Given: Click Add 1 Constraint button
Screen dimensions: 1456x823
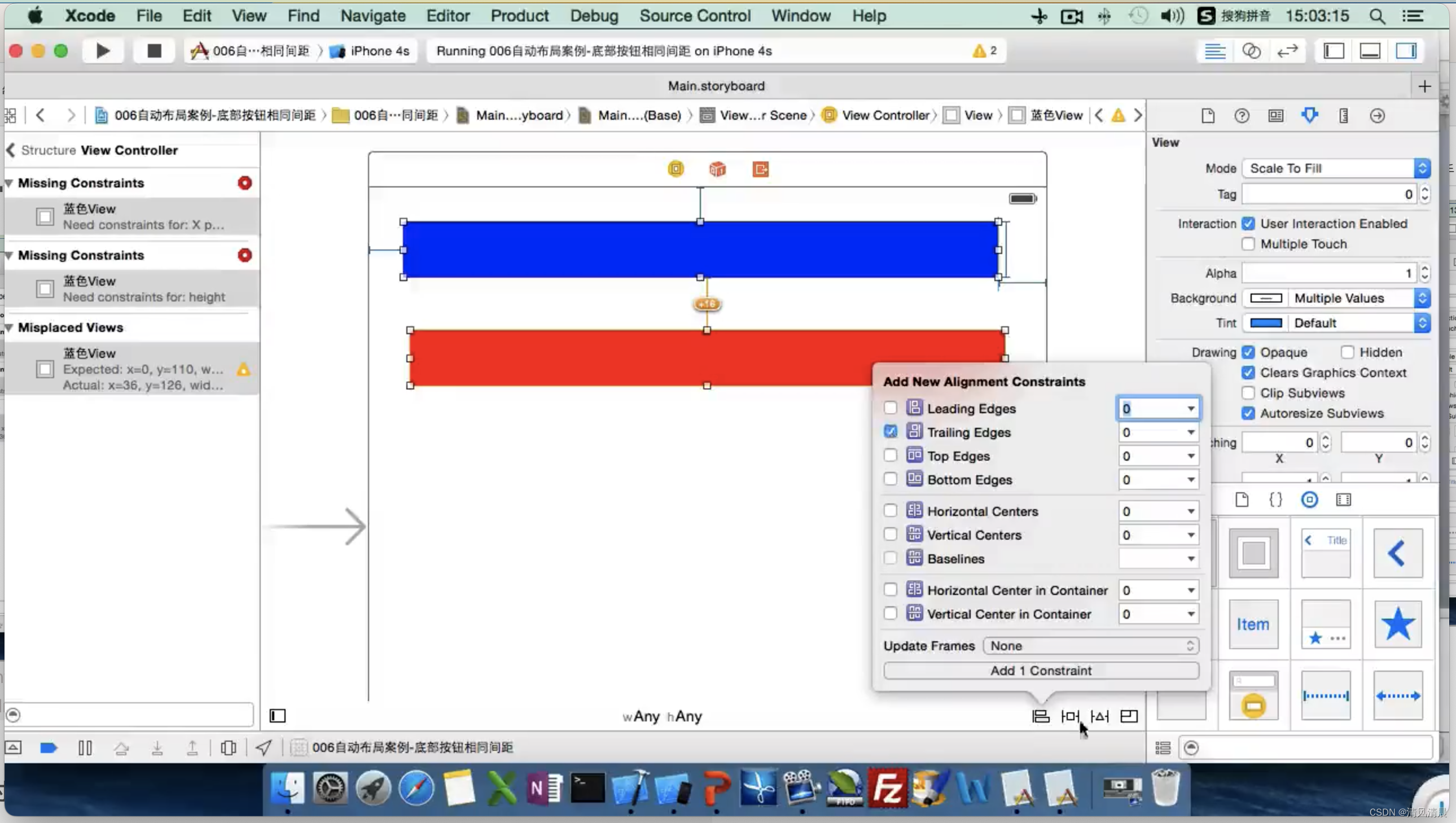Looking at the screenshot, I should click(1041, 670).
